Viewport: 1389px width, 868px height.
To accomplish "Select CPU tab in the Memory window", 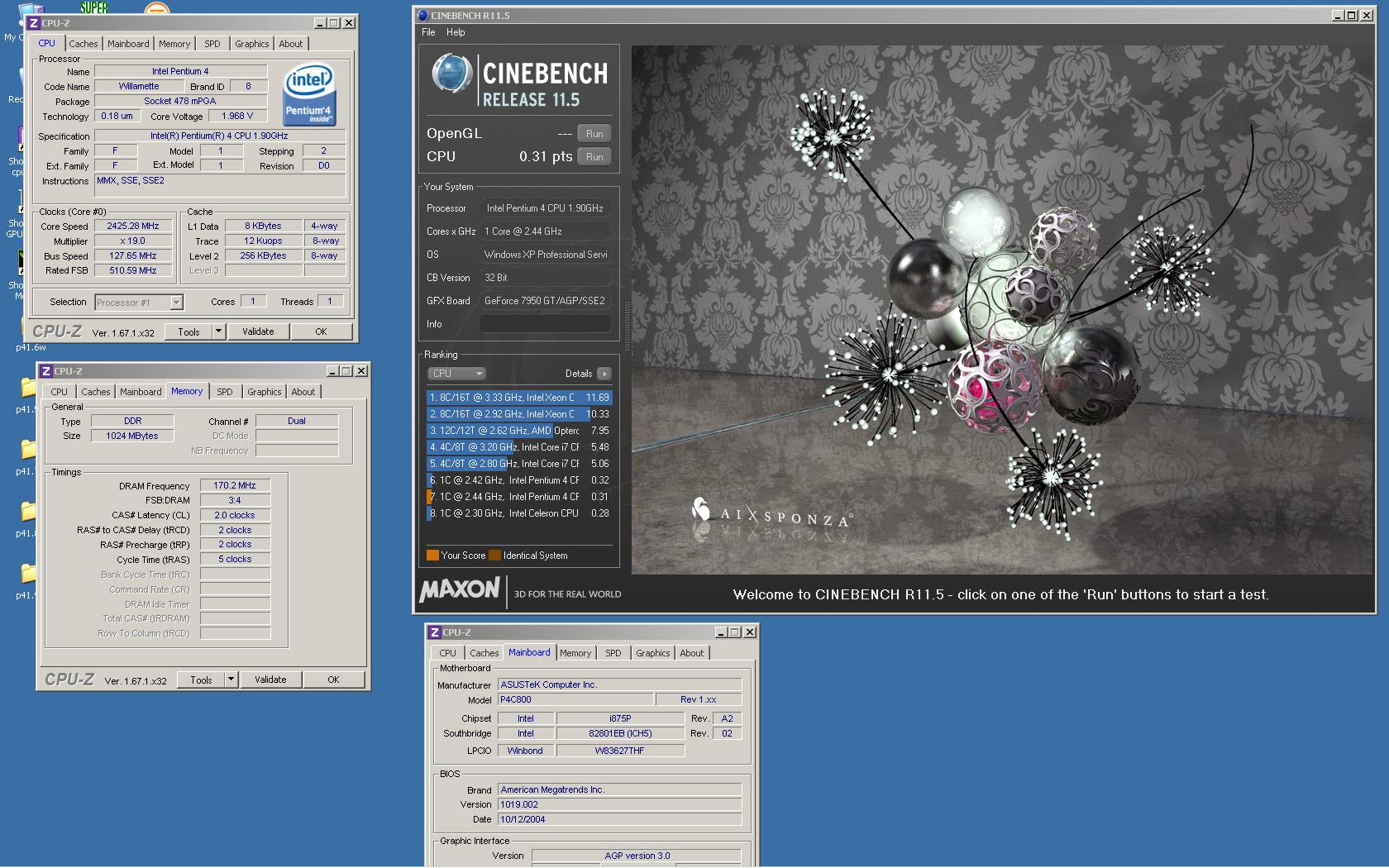I will click(59, 392).
